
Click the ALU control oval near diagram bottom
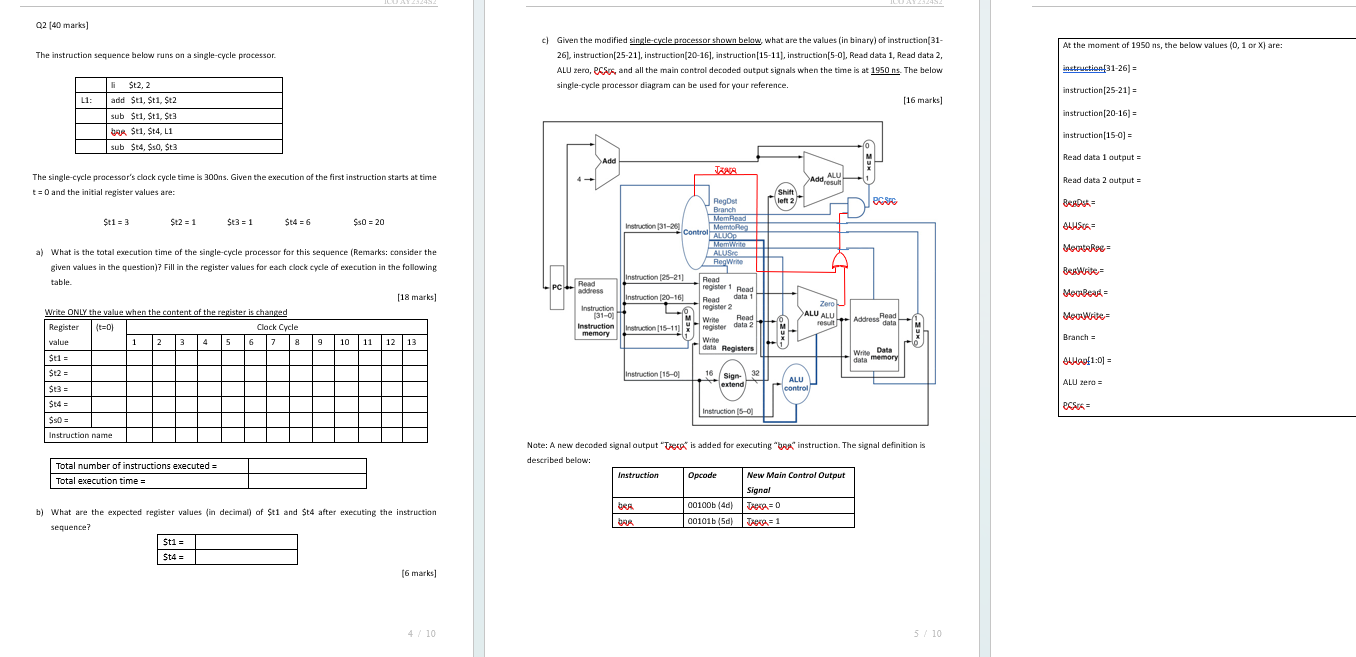[x=796, y=384]
